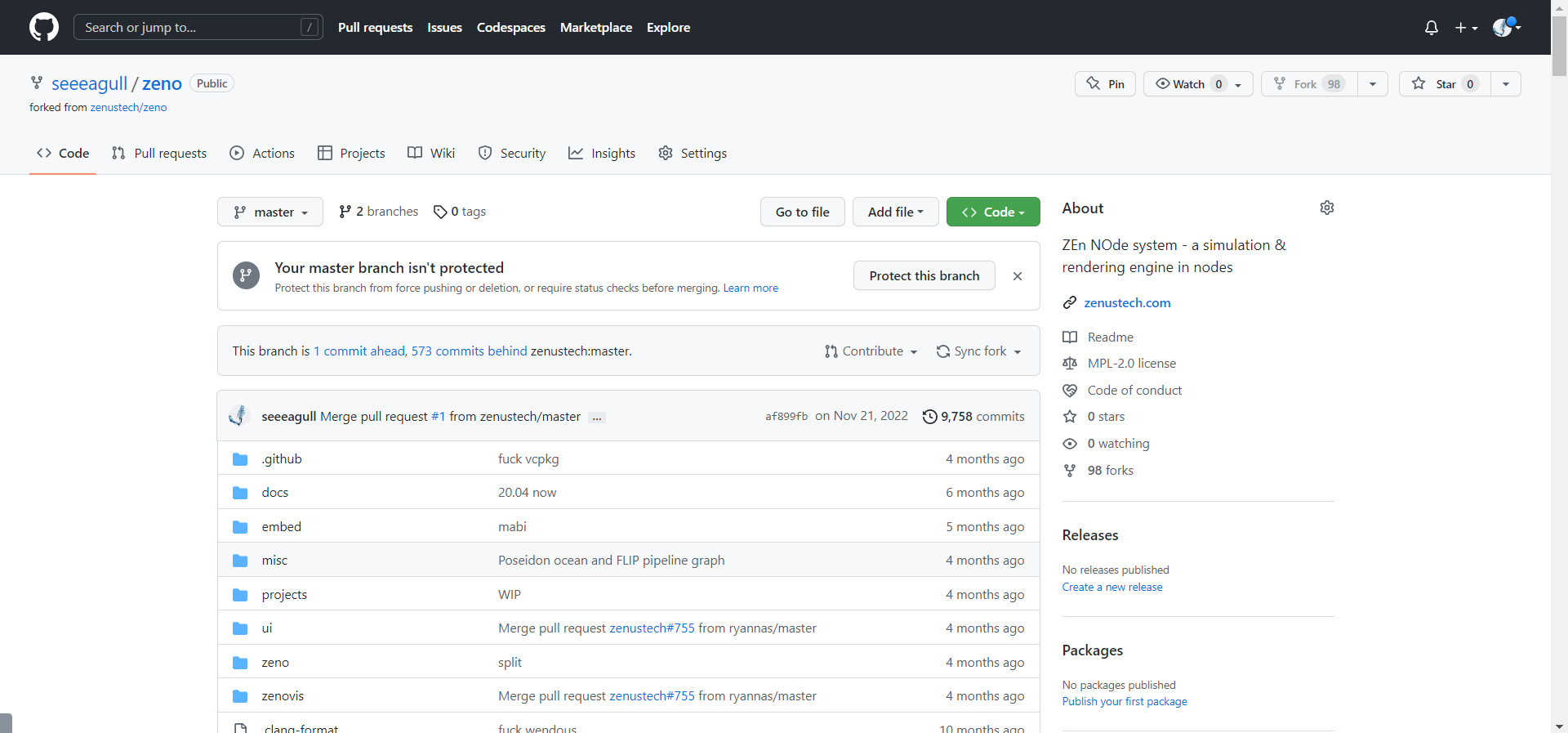Open 1 commit ahead link
Image resolution: width=1568 pixels, height=733 pixels.
(x=359, y=351)
